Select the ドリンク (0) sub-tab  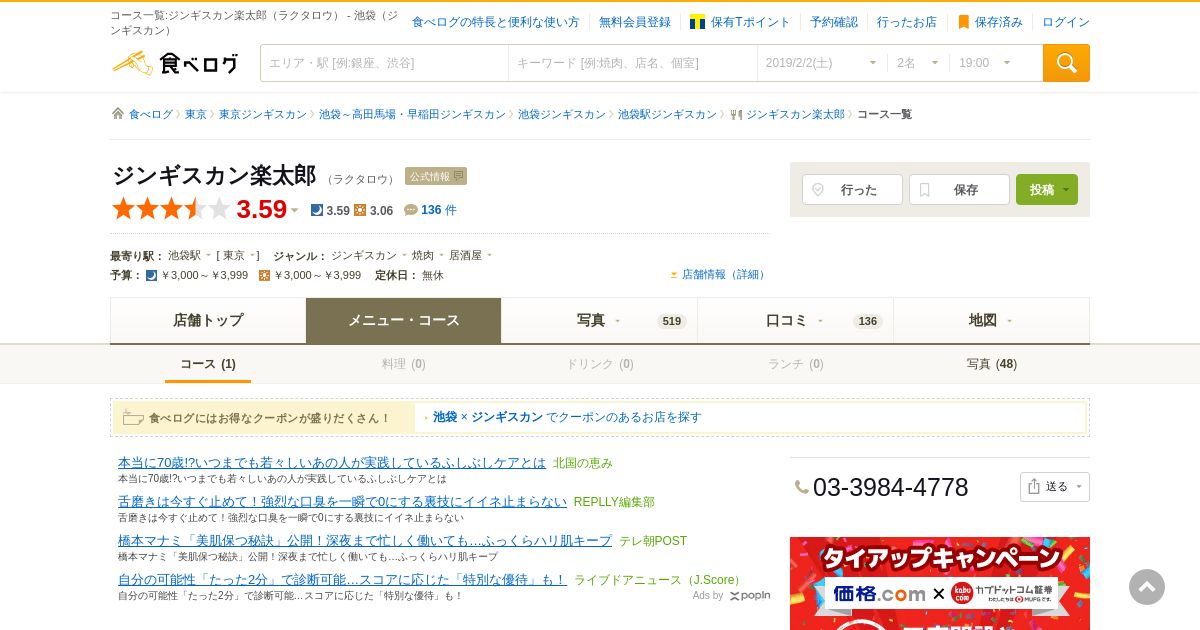click(x=600, y=364)
